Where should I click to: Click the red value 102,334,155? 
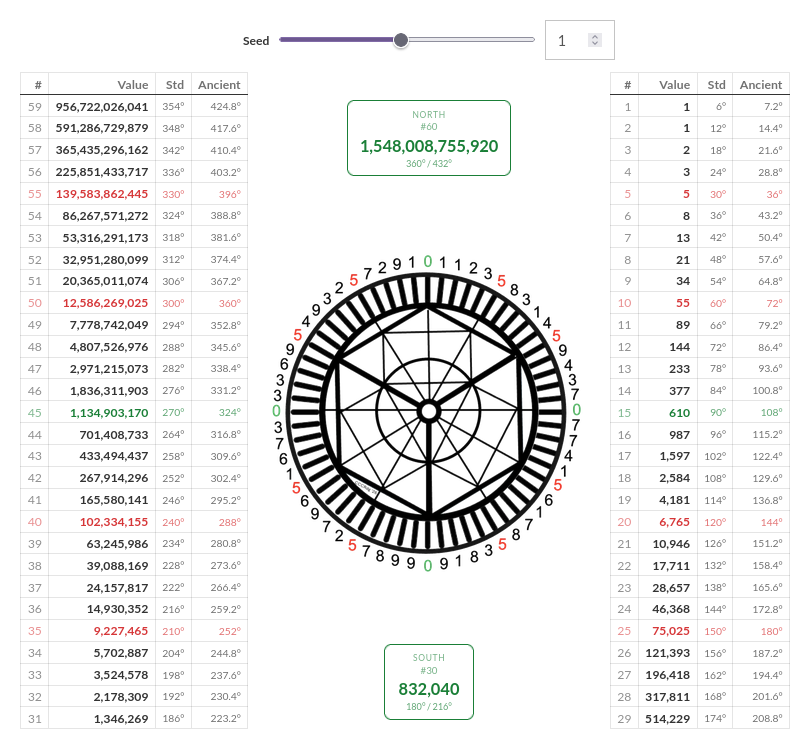point(114,522)
